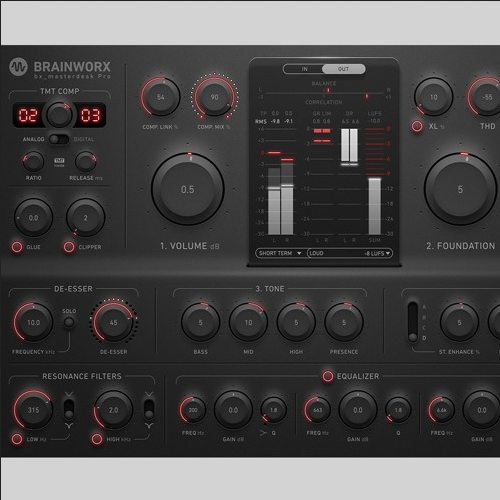This screenshot has height=500, width=500.
Task: Click the DR dynamic range meter bars
Action: pyautogui.click(x=349, y=147)
